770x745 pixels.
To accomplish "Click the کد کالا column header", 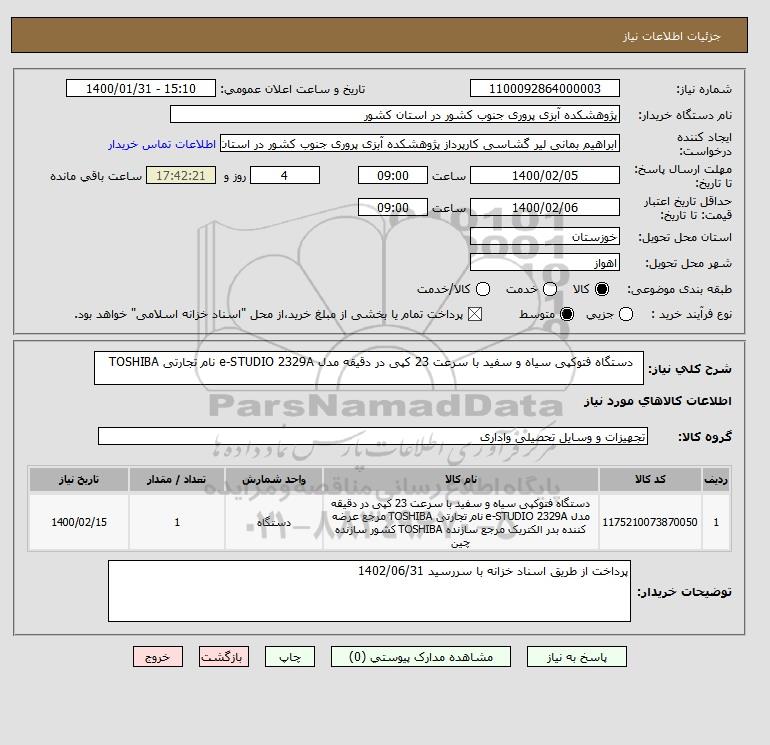I will tap(650, 479).
